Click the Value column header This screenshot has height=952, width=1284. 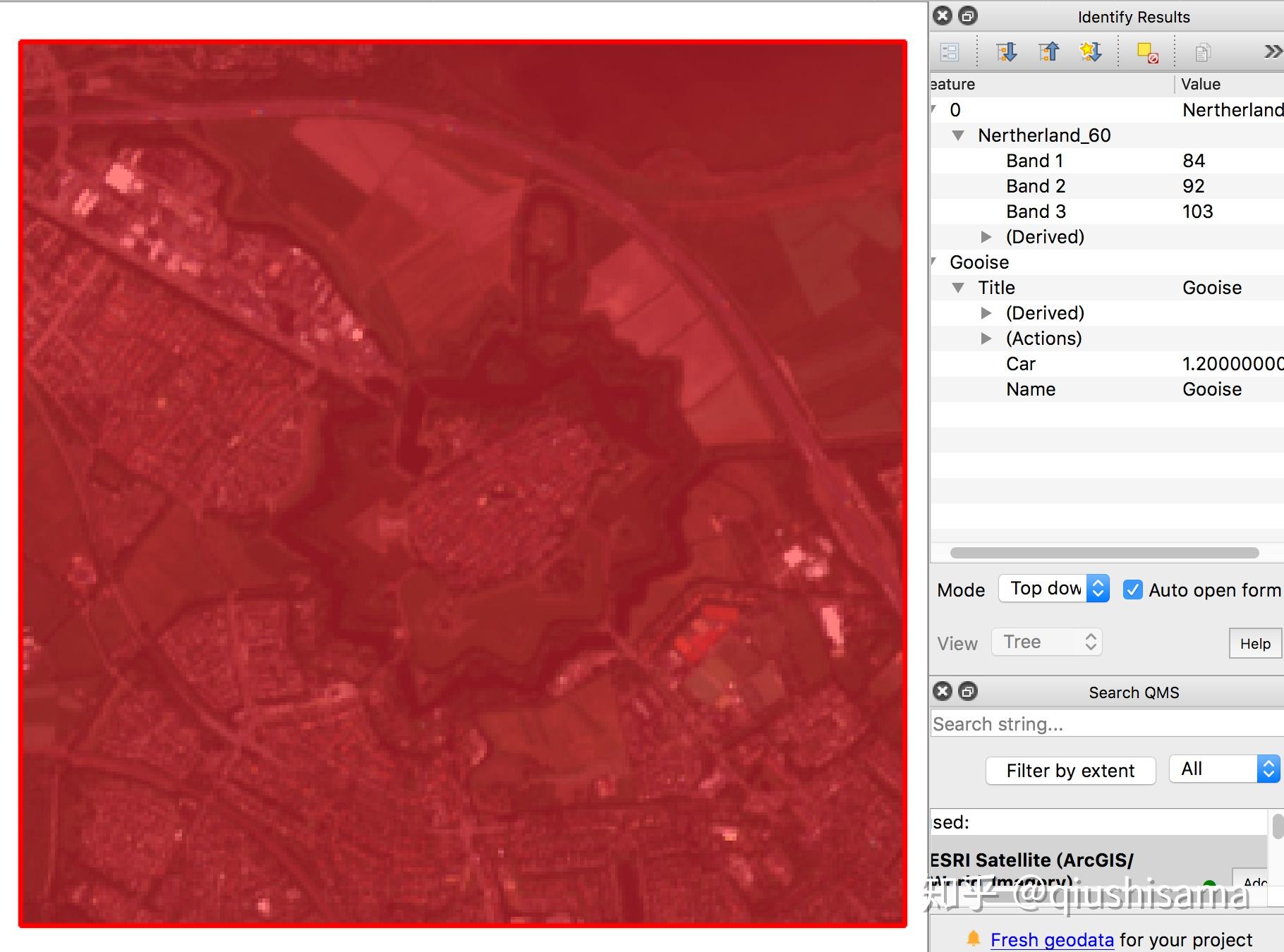pyautogui.click(x=1229, y=84)
